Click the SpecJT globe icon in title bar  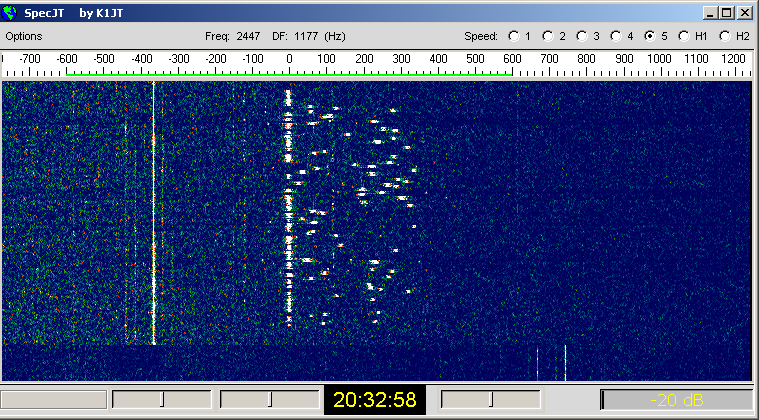coord(9,13)
